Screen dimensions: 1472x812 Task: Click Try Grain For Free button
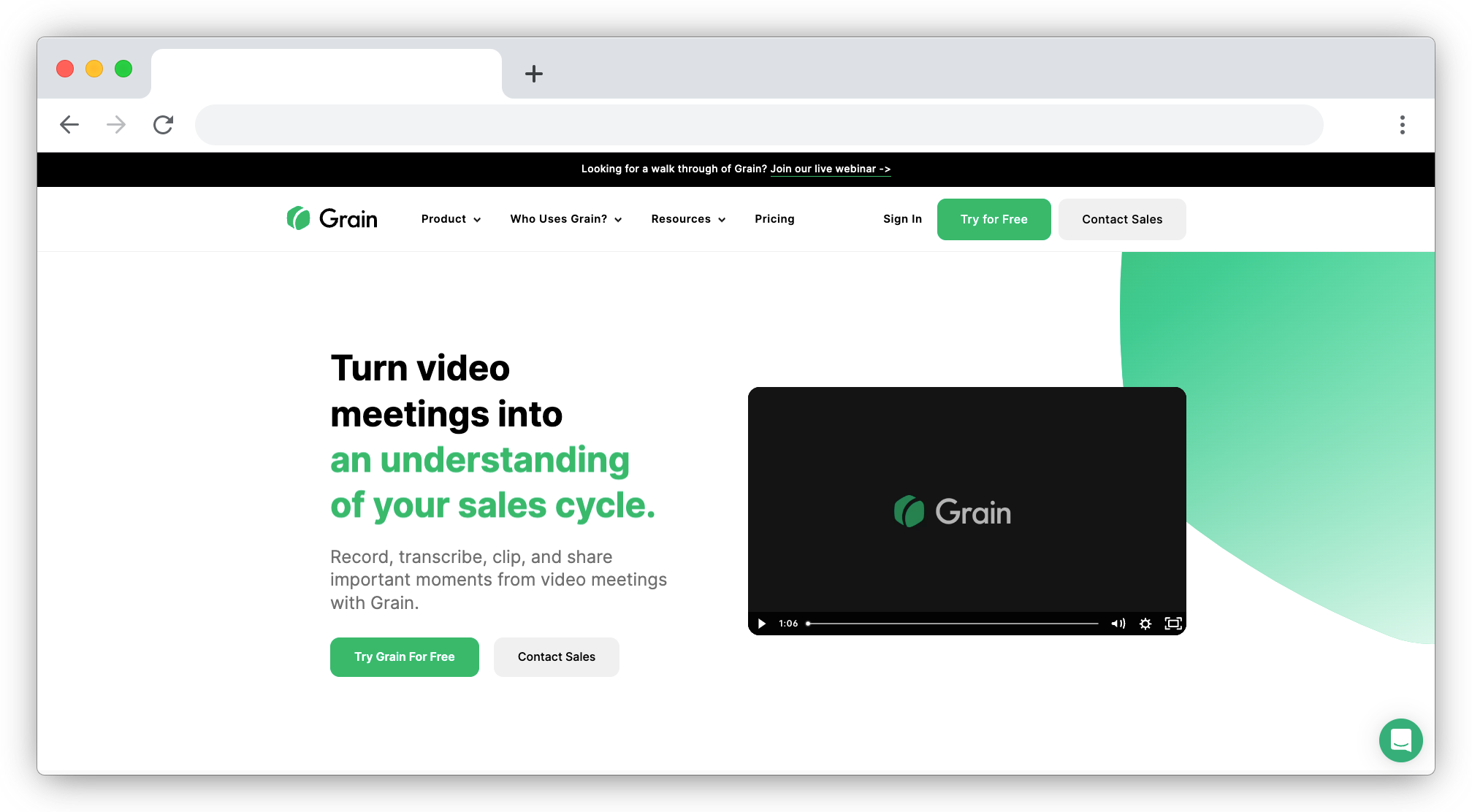coord(404,656)
